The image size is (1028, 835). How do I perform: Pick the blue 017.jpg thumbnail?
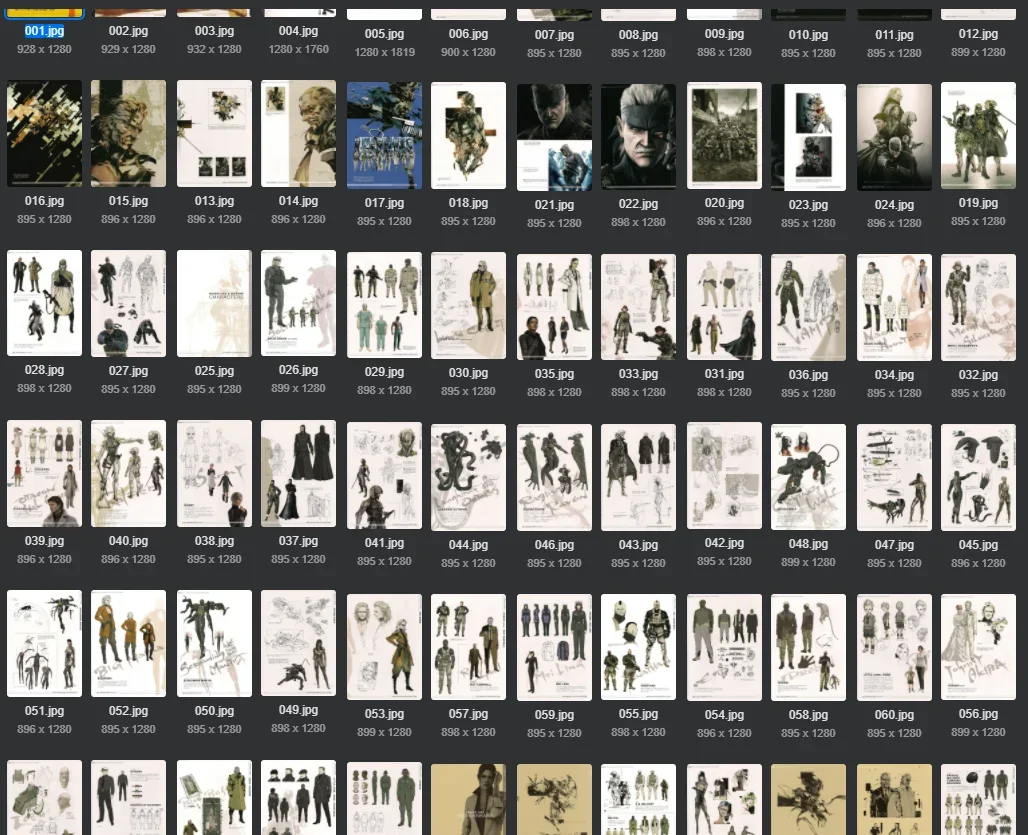384,136
